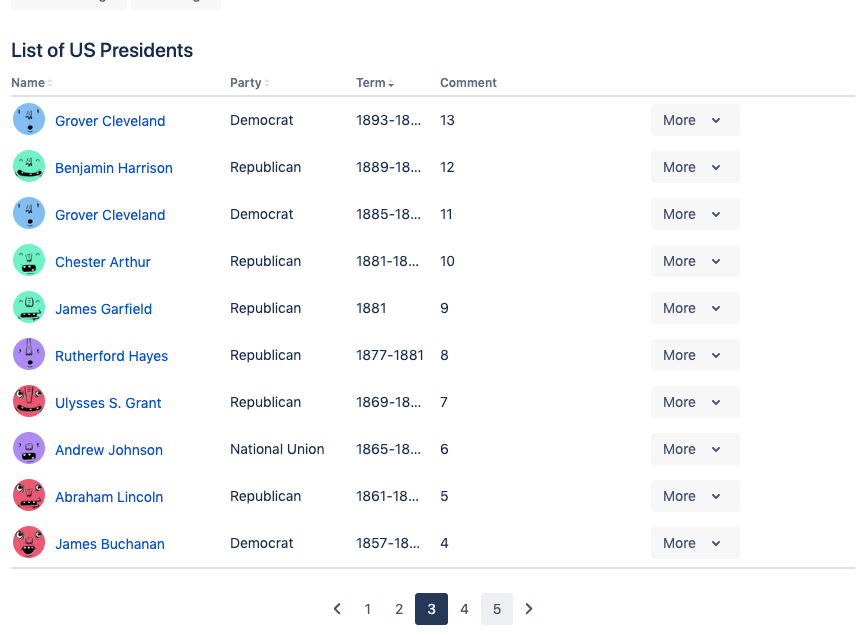Go to page 1 of the list
Image resolution: width=864 pixels, height=635 pixels.
[367, 609]
